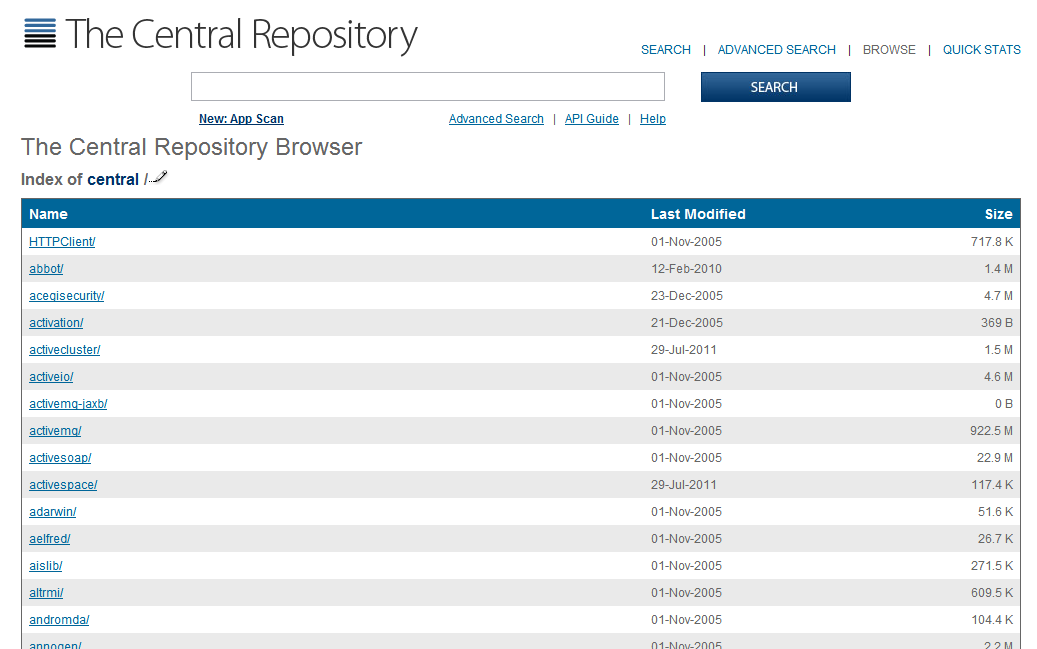Open the Help link
This screenshot has height=649, width=1037.
pos(653,119)
